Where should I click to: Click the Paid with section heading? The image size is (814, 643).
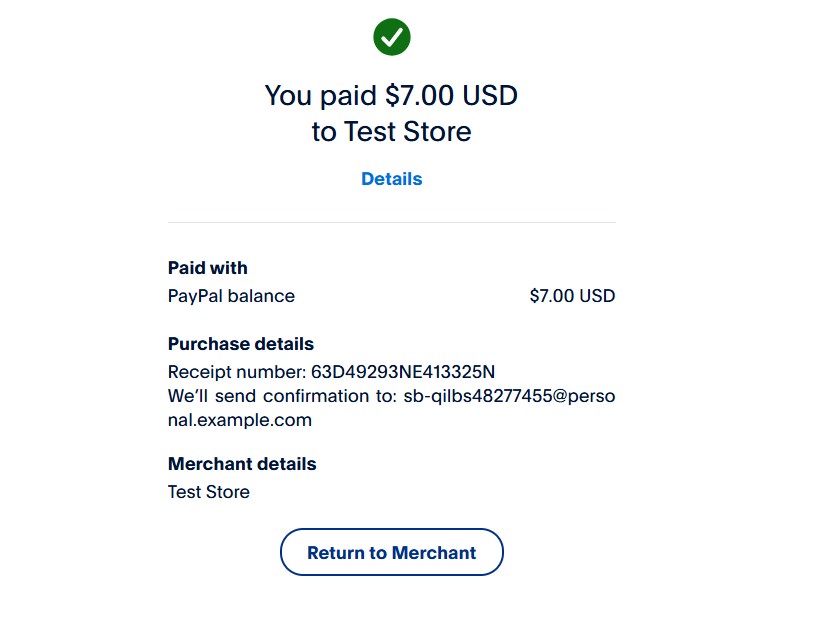click(207, 268)
